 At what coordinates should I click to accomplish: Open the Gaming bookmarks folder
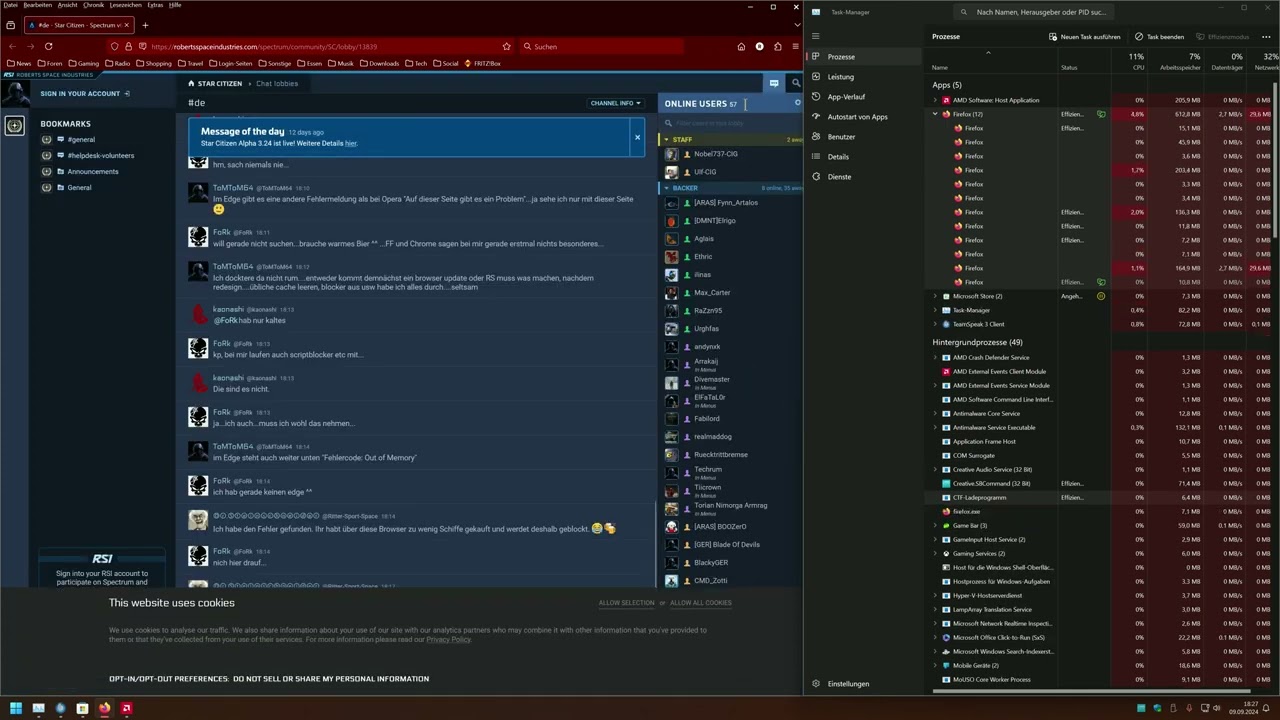coord(84,63)
